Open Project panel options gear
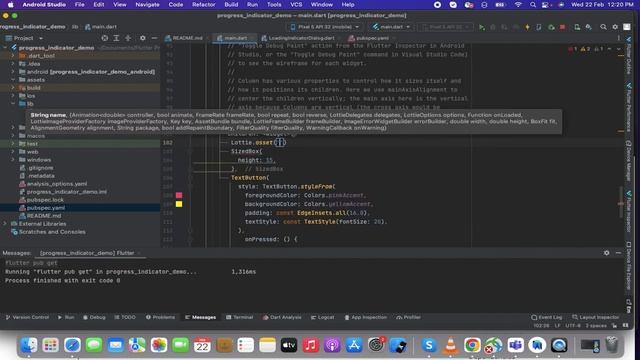Screen dimensions: 640x360 pos(142,38)
